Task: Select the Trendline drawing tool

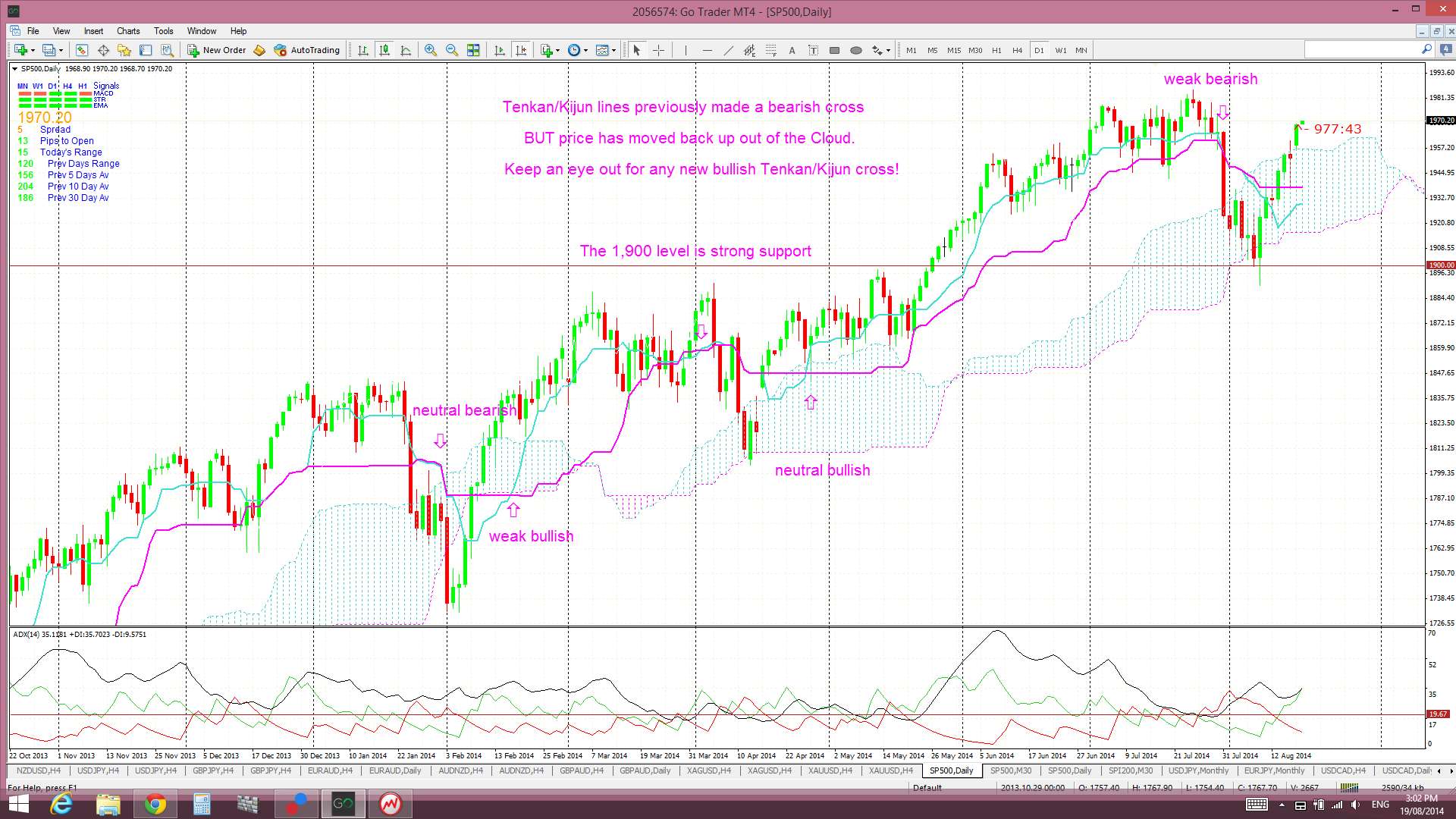Action: pos(728,50)
